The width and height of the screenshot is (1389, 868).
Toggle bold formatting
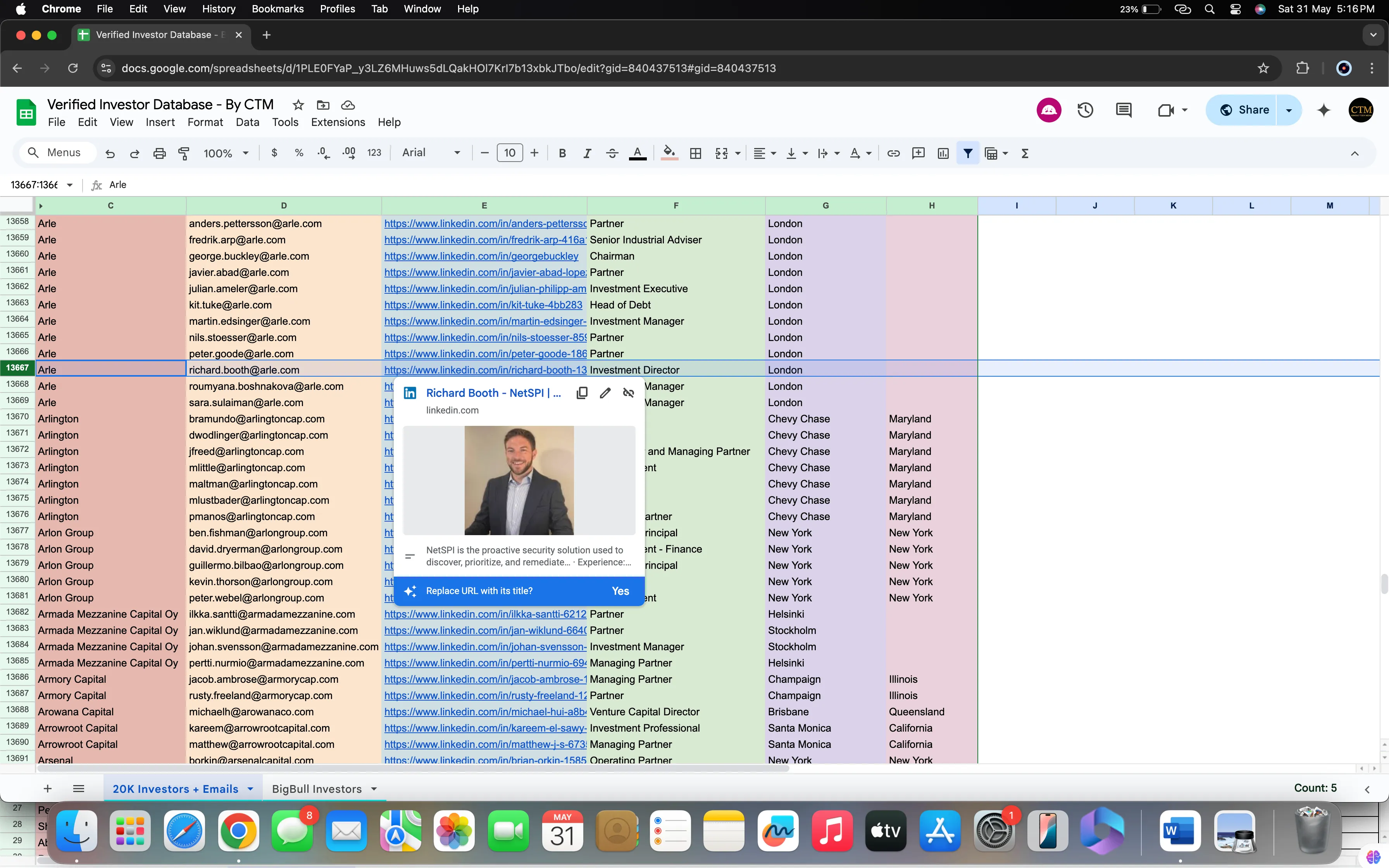[x=562, y=153]
